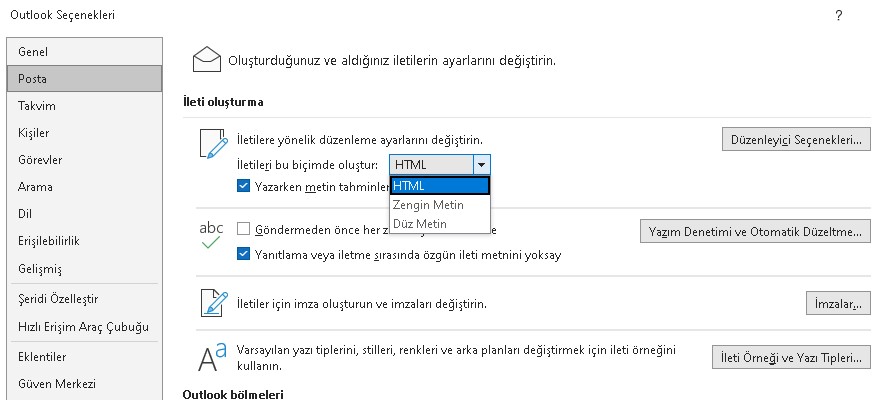Switch to the Gelişmiş options category
Image resolution: width=879 pixels, height=400 pixels.
(40, 269)
